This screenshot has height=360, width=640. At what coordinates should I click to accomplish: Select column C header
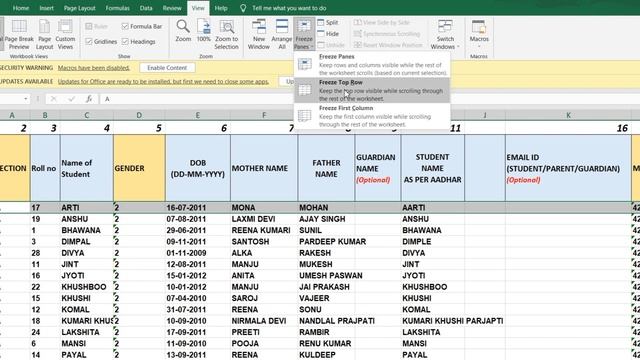tap(87, 115)
